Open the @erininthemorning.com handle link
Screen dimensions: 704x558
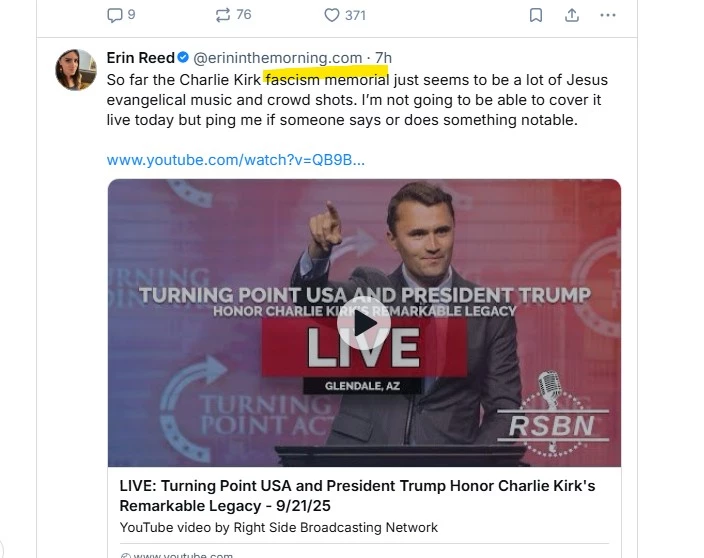[277, 57]
